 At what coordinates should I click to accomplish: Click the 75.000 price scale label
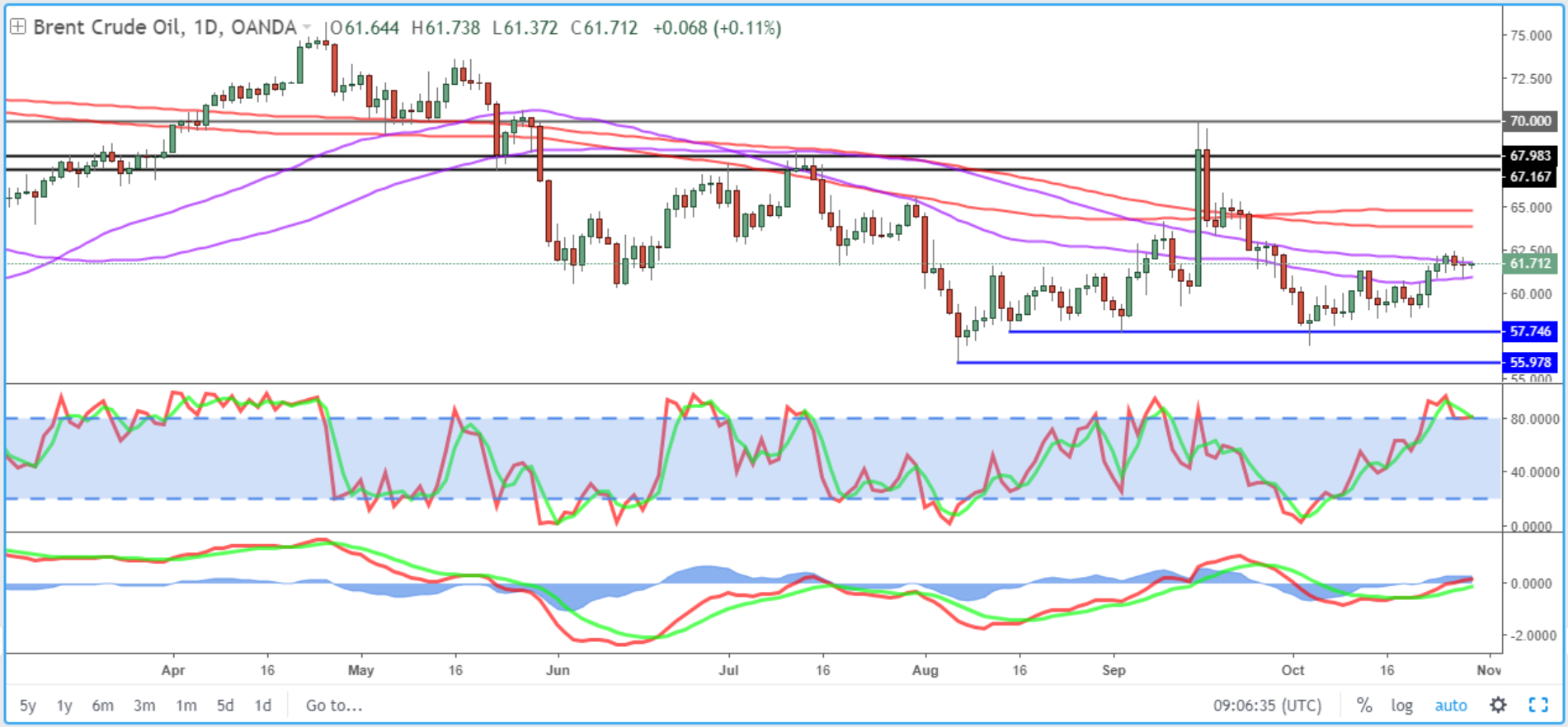1531,35
